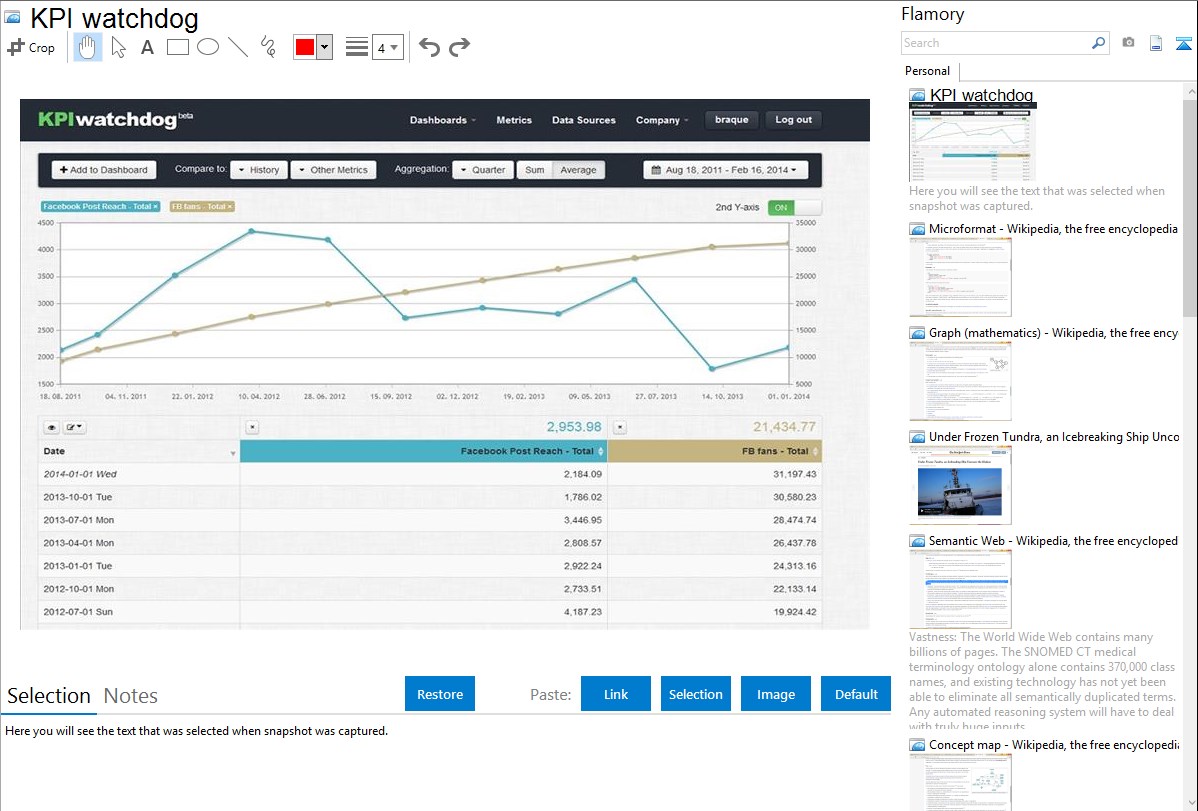Viewport: 1198px width, 811px height.
Task: Open the Under Frozen Tundra snapshot thumbnail
Action: tap(960, 484)
